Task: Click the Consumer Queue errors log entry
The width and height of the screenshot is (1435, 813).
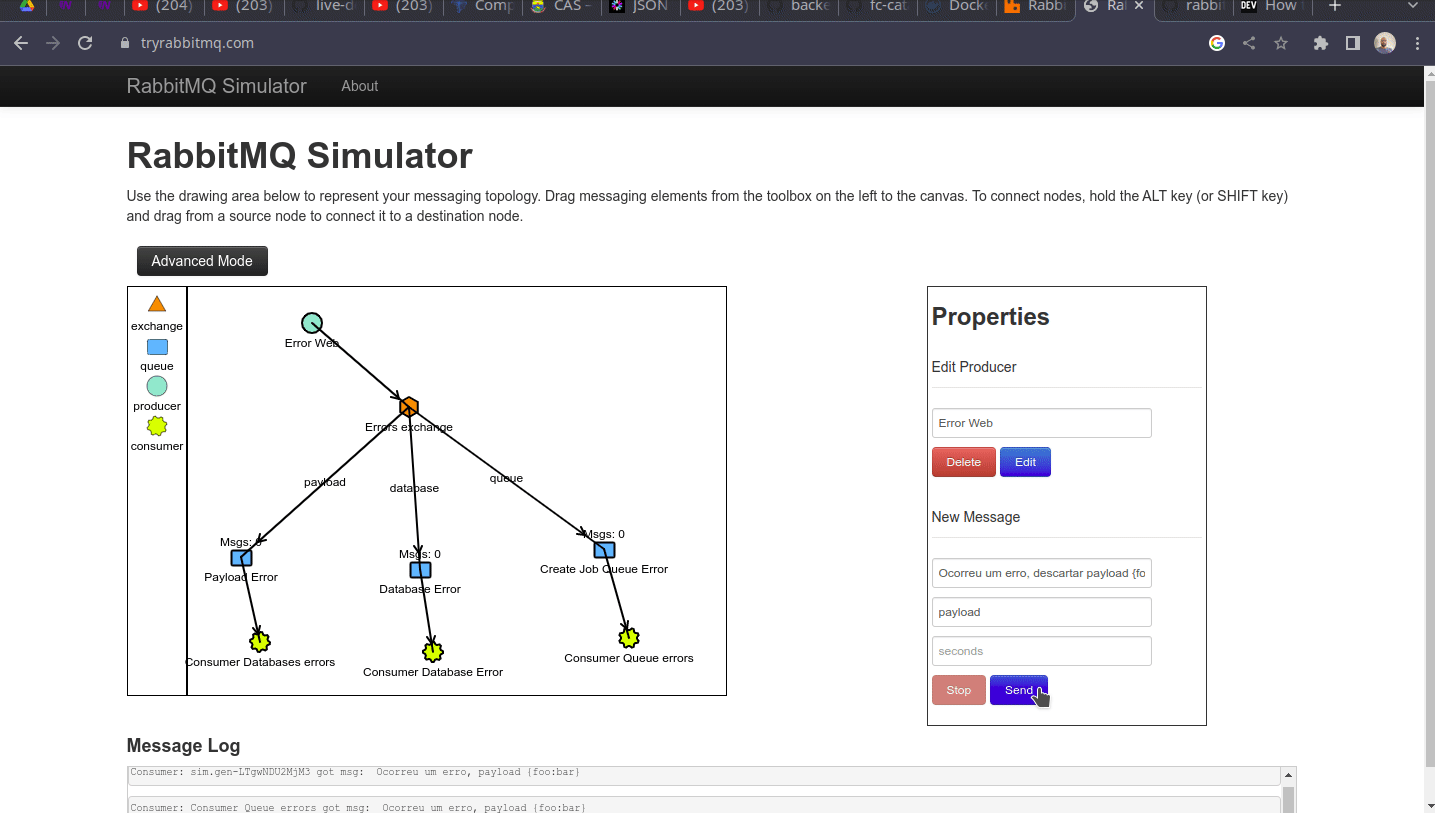Action: click(x=704, y=805)
